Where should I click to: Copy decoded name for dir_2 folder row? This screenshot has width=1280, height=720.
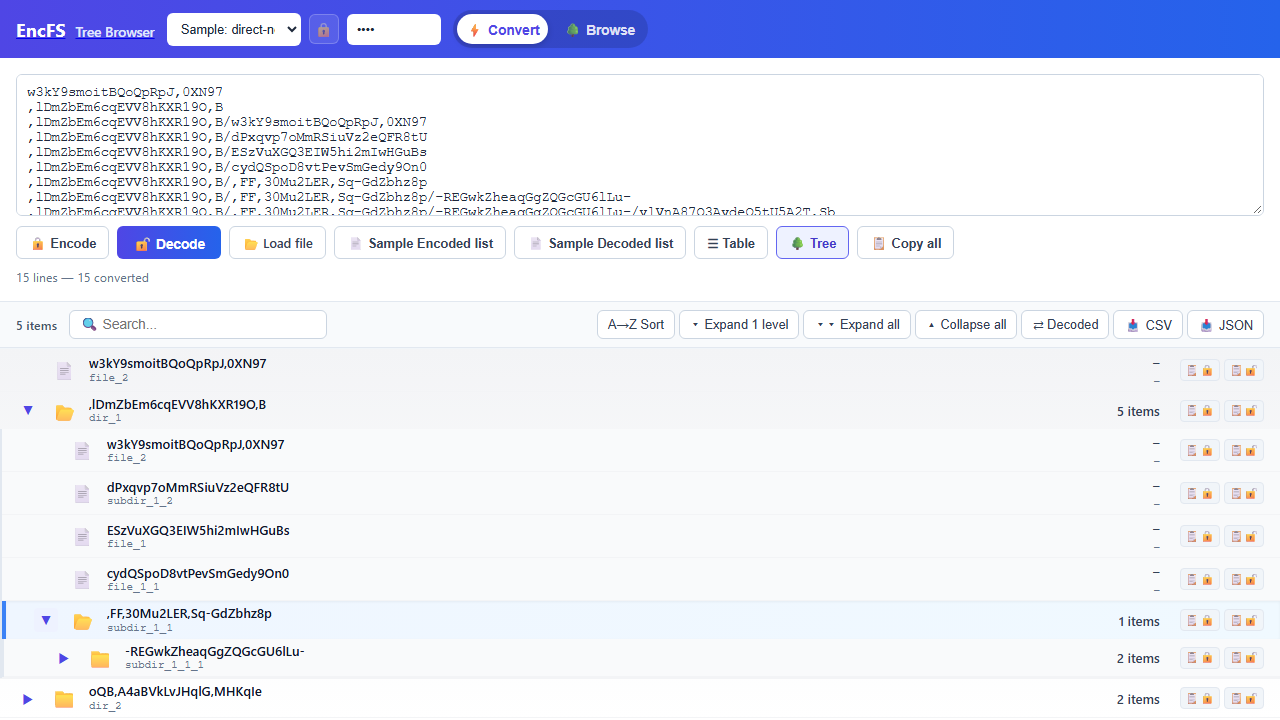(1244, 699)
